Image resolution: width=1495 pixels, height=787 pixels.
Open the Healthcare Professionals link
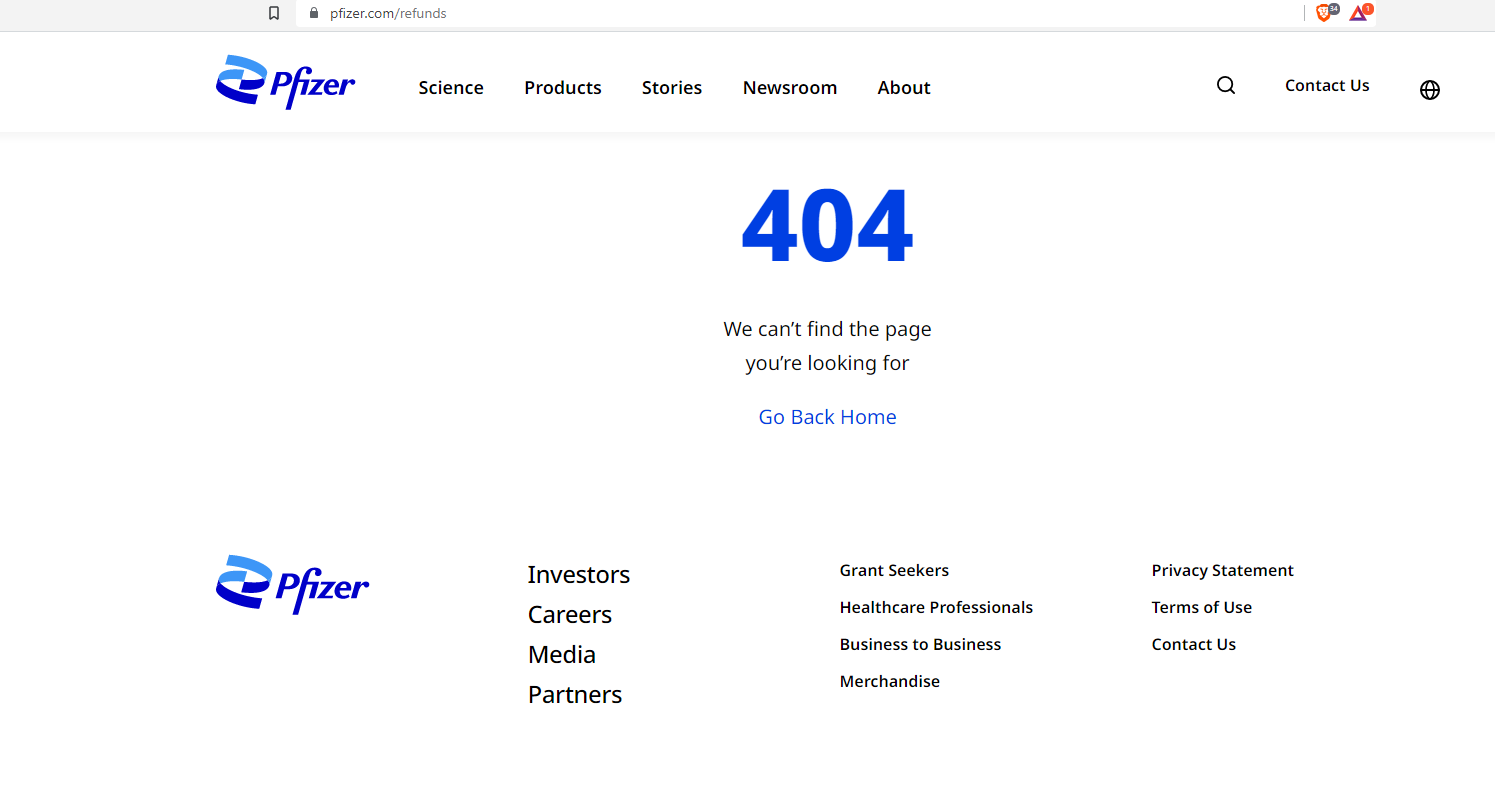936,608
